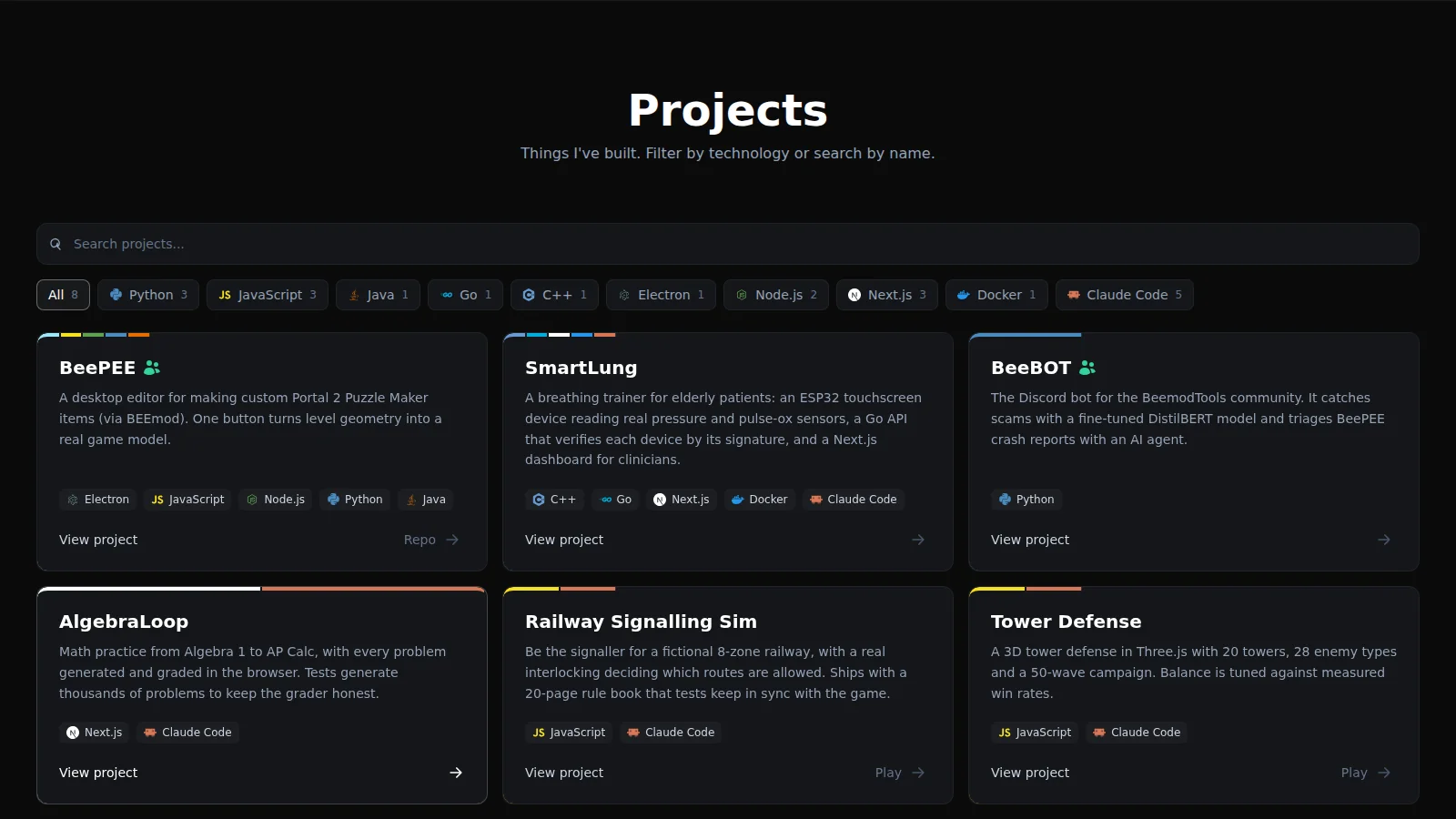Filter projects by Python

(148, 295)
